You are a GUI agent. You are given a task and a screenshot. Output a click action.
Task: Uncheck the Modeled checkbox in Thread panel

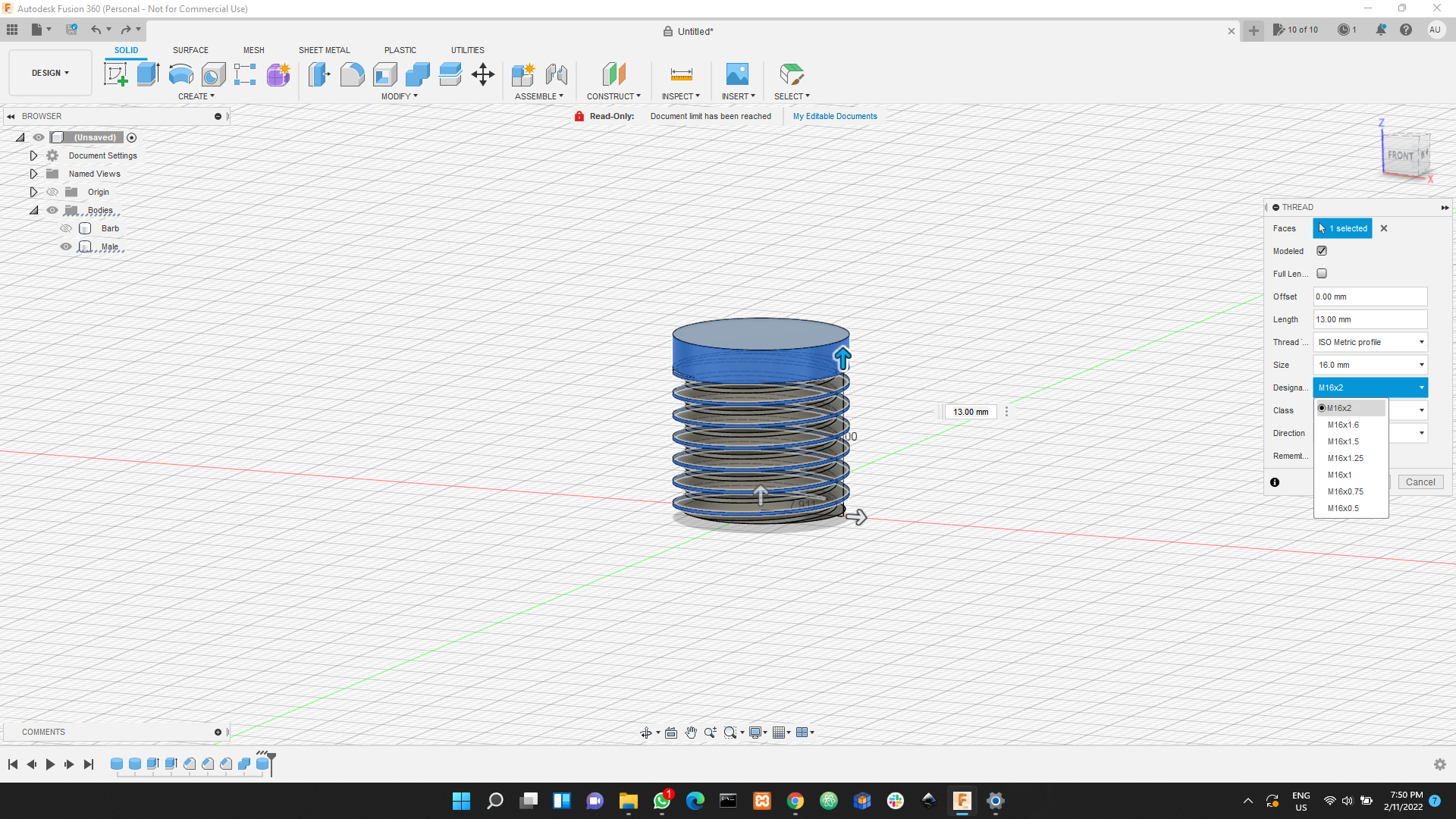tap(1322, 250)
